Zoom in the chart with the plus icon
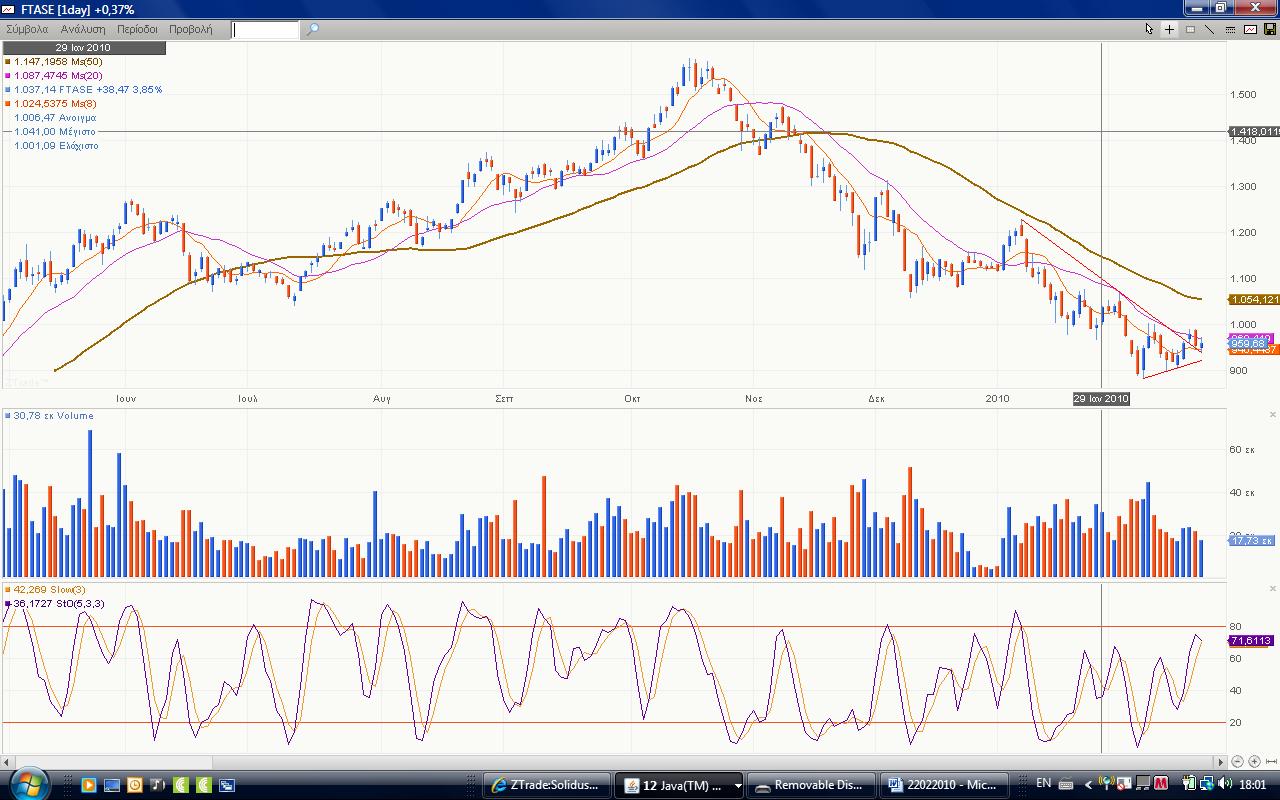This screenshot has width=1280, height=800. click(x=1254, y=762)
